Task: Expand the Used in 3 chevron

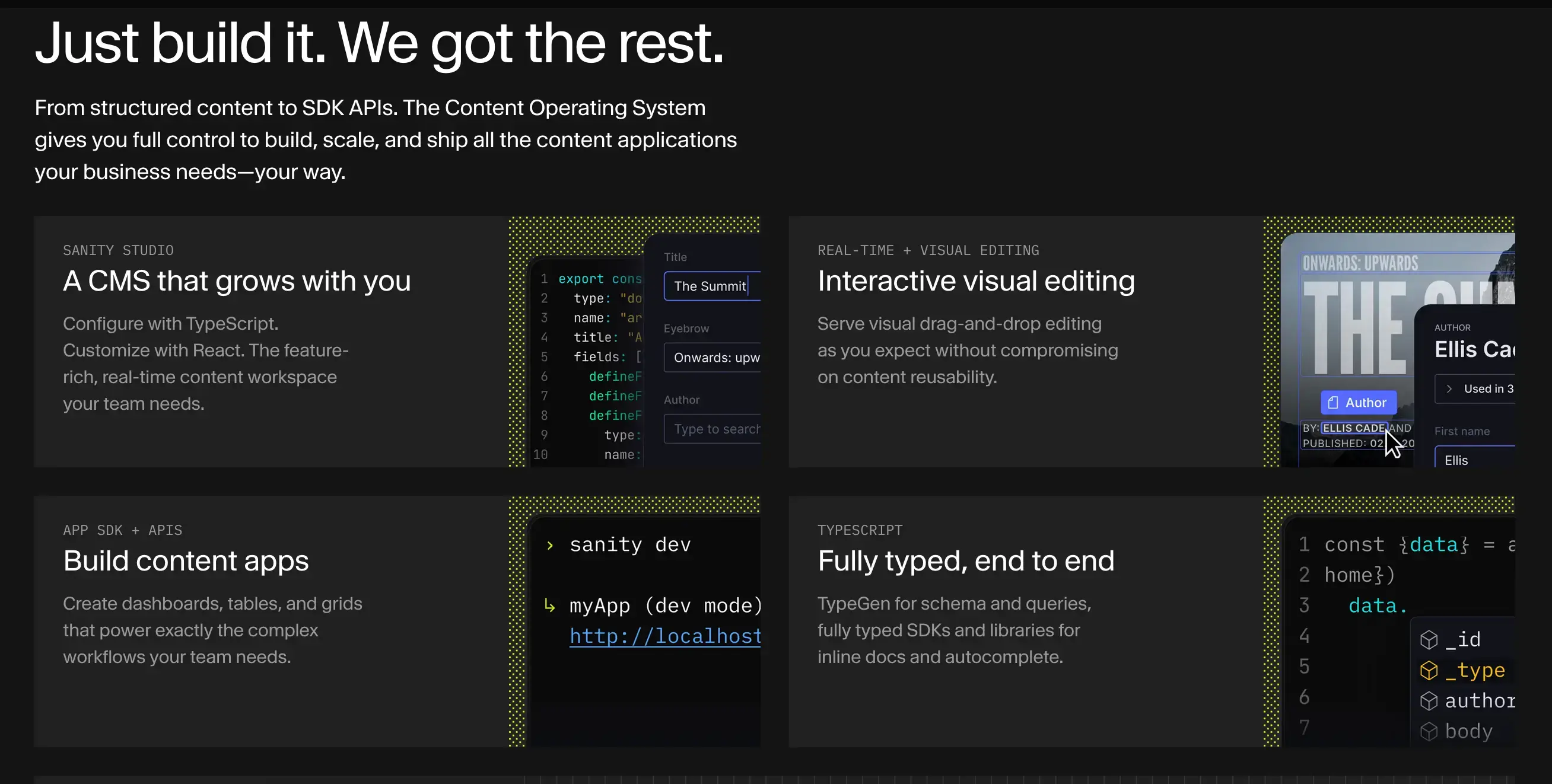Action: click(1449, 389)
